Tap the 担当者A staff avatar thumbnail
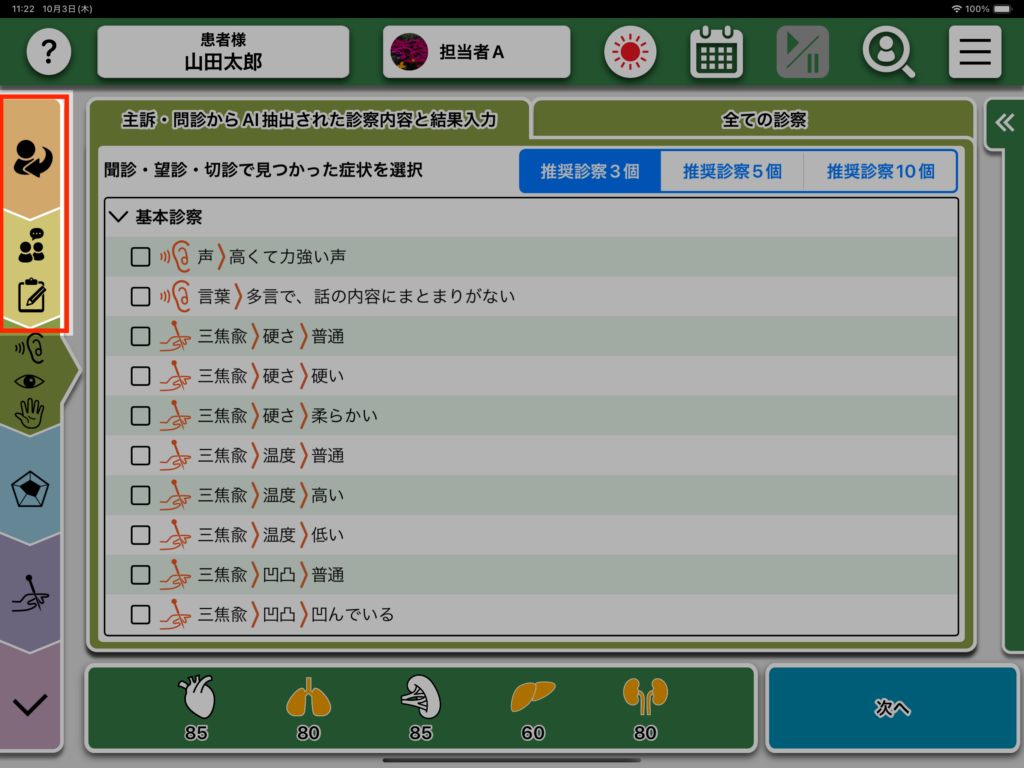This screenshot has width=1024, height=768. point(408,52)
